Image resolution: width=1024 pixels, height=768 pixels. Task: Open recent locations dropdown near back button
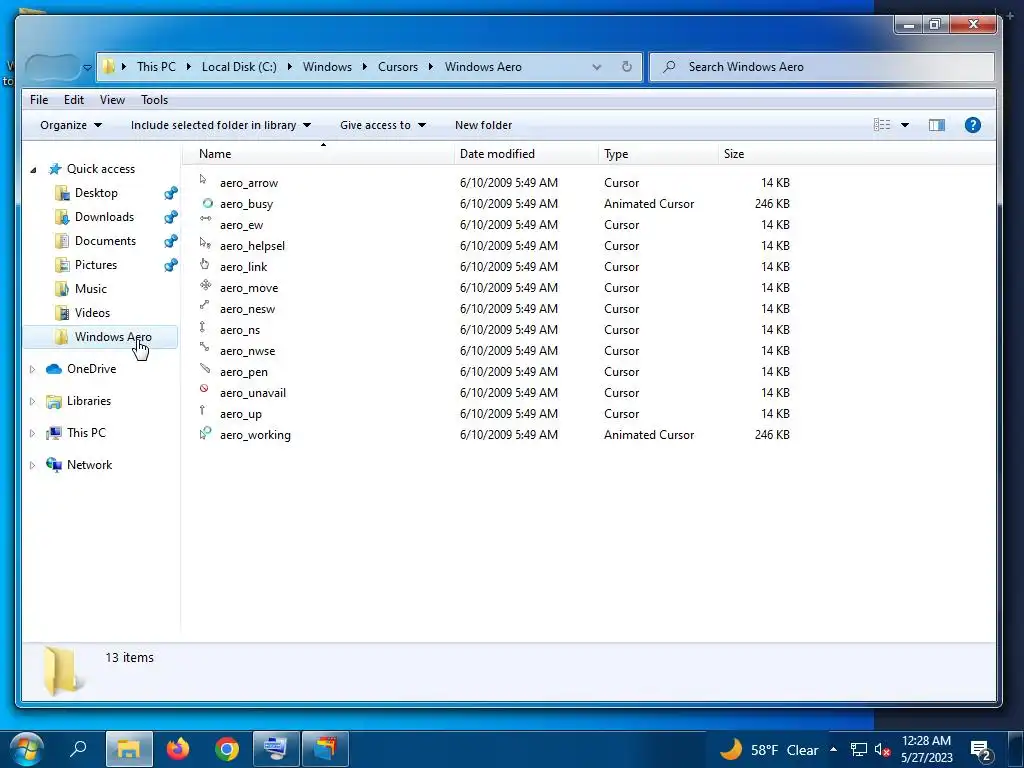[x=88, y=67]
